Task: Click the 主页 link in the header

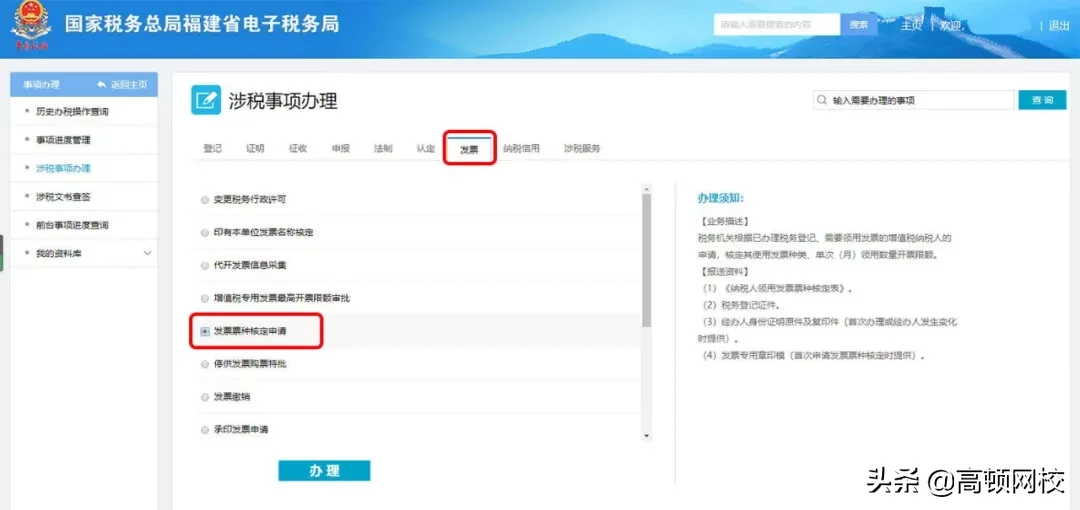Action: point(911,25)
